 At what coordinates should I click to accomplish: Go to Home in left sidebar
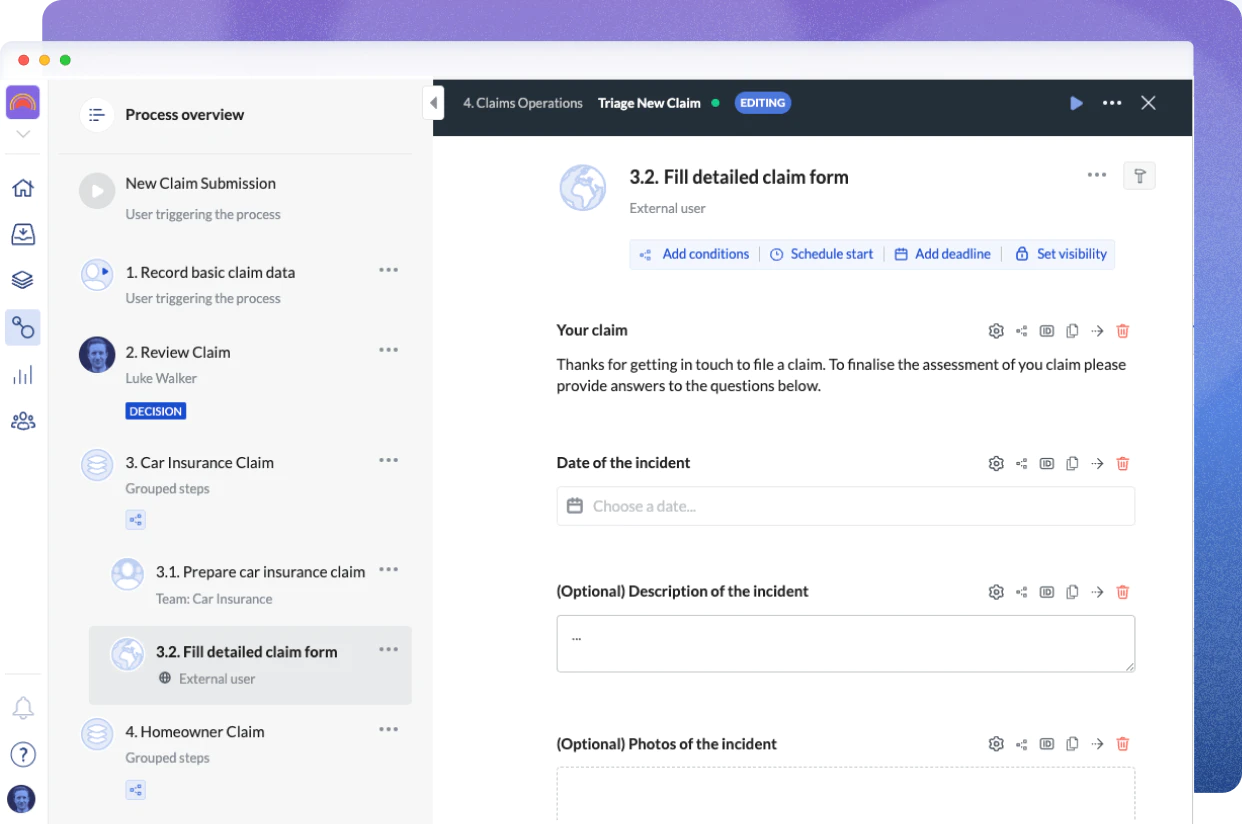(x=22, y=188)
